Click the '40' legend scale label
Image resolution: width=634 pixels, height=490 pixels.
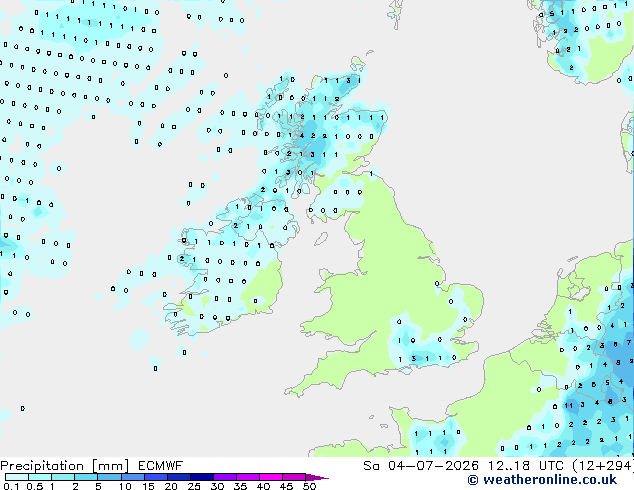[x=263, y=486]
